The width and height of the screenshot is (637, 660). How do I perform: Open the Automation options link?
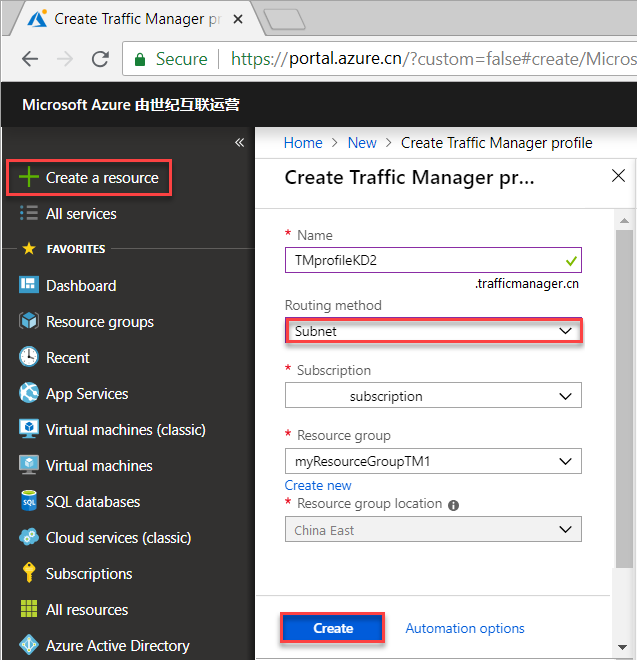click(465, 628)
